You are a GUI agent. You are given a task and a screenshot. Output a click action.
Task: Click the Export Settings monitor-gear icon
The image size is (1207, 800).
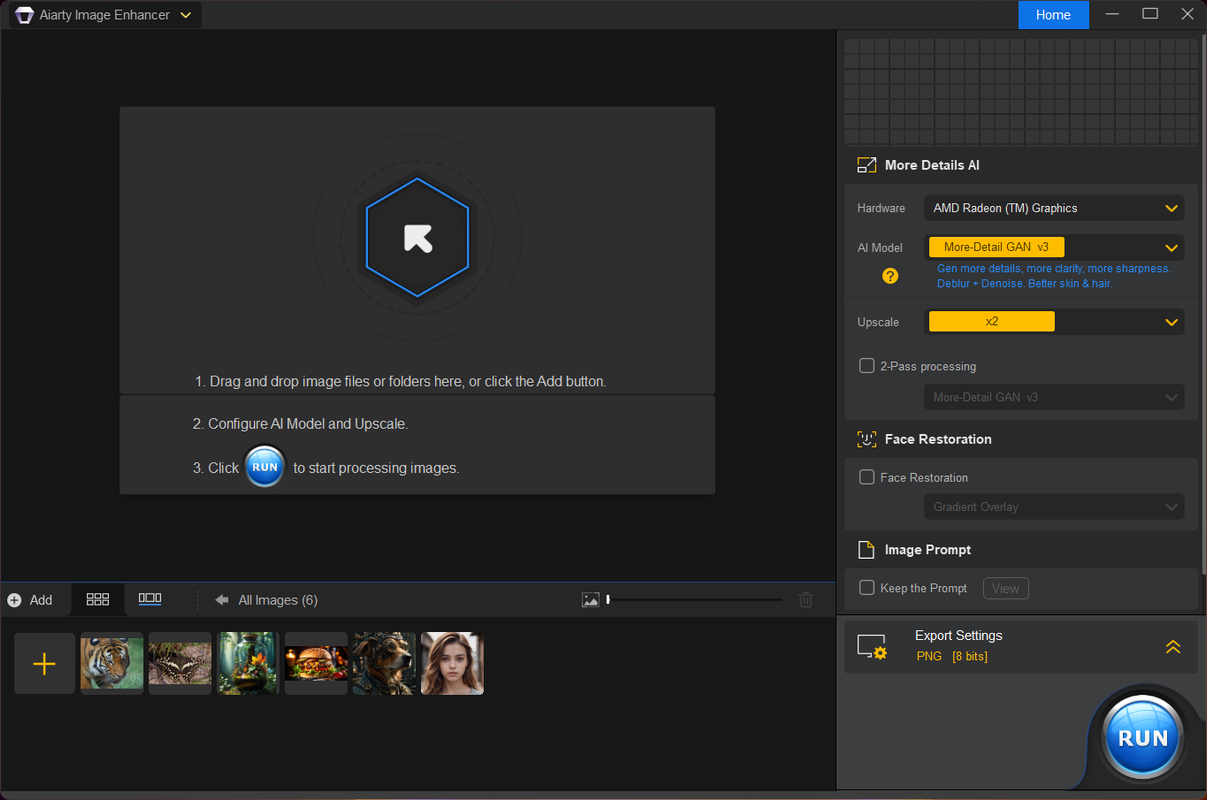click(872, 647)
